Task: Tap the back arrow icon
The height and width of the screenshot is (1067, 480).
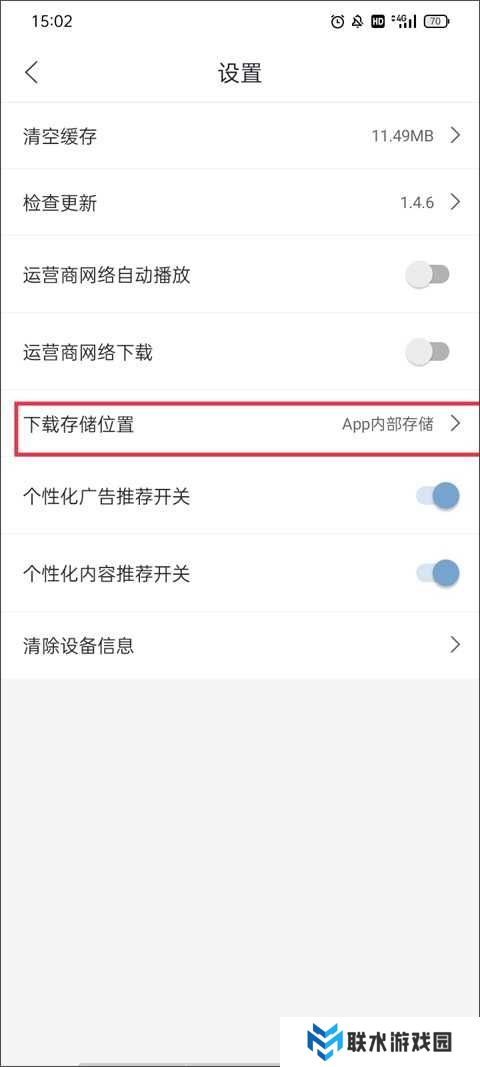Action: point(32,73)
